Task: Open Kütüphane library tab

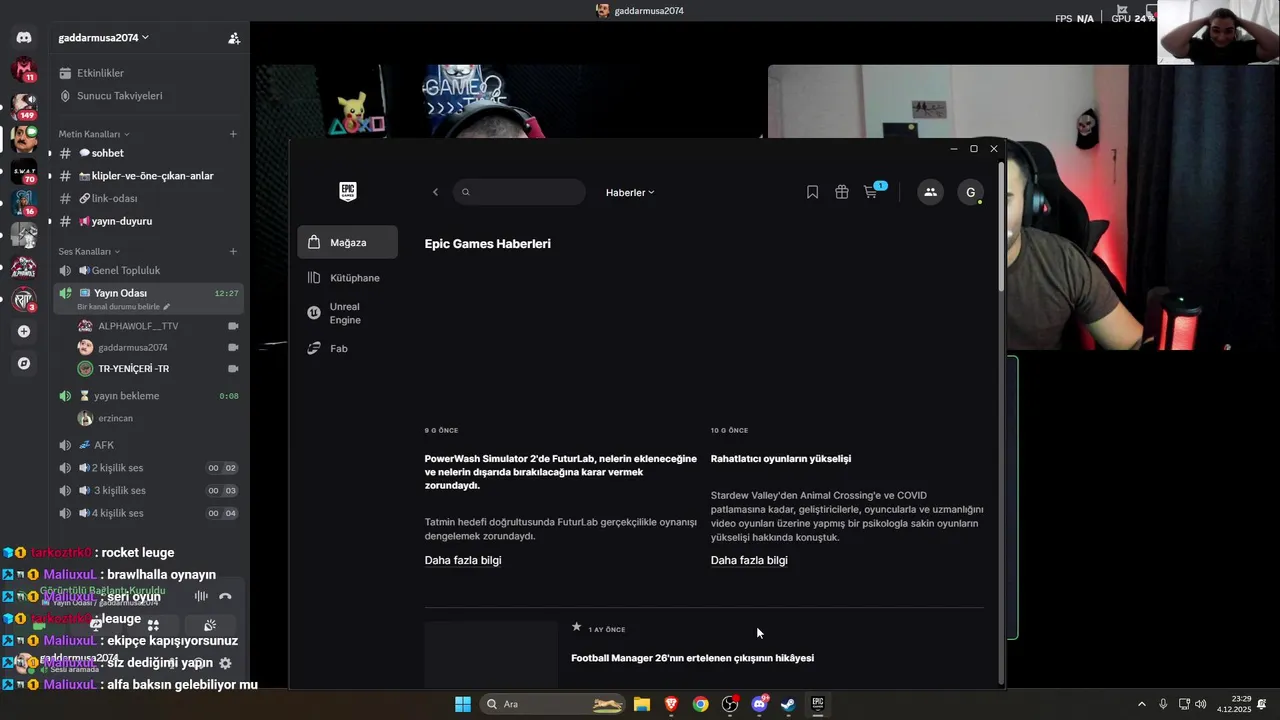Action: [x=347, y=278]
